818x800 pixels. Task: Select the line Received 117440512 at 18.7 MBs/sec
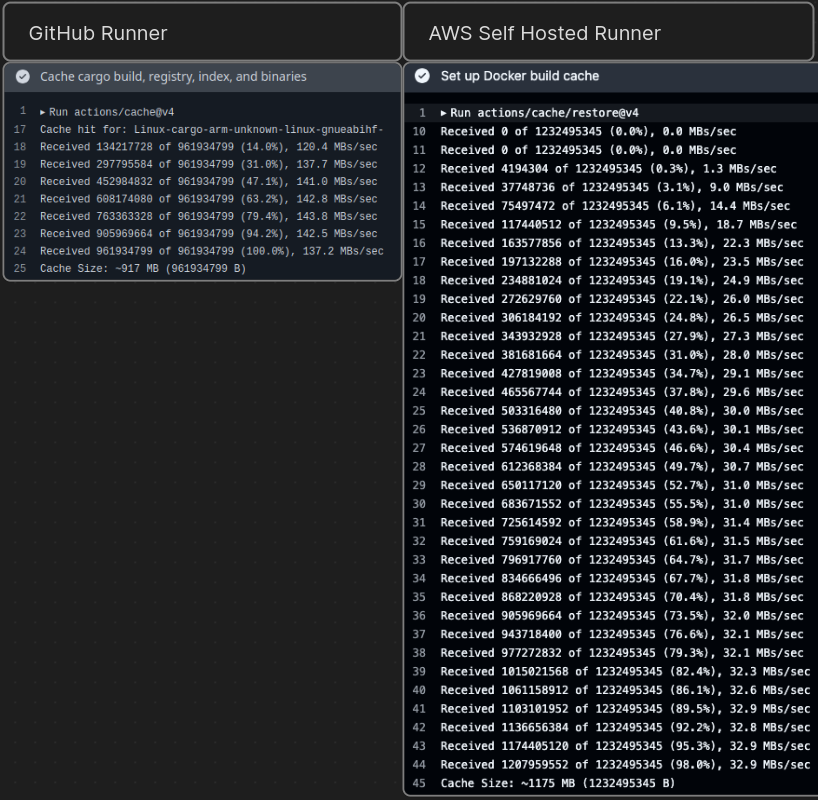pos(618,224)
